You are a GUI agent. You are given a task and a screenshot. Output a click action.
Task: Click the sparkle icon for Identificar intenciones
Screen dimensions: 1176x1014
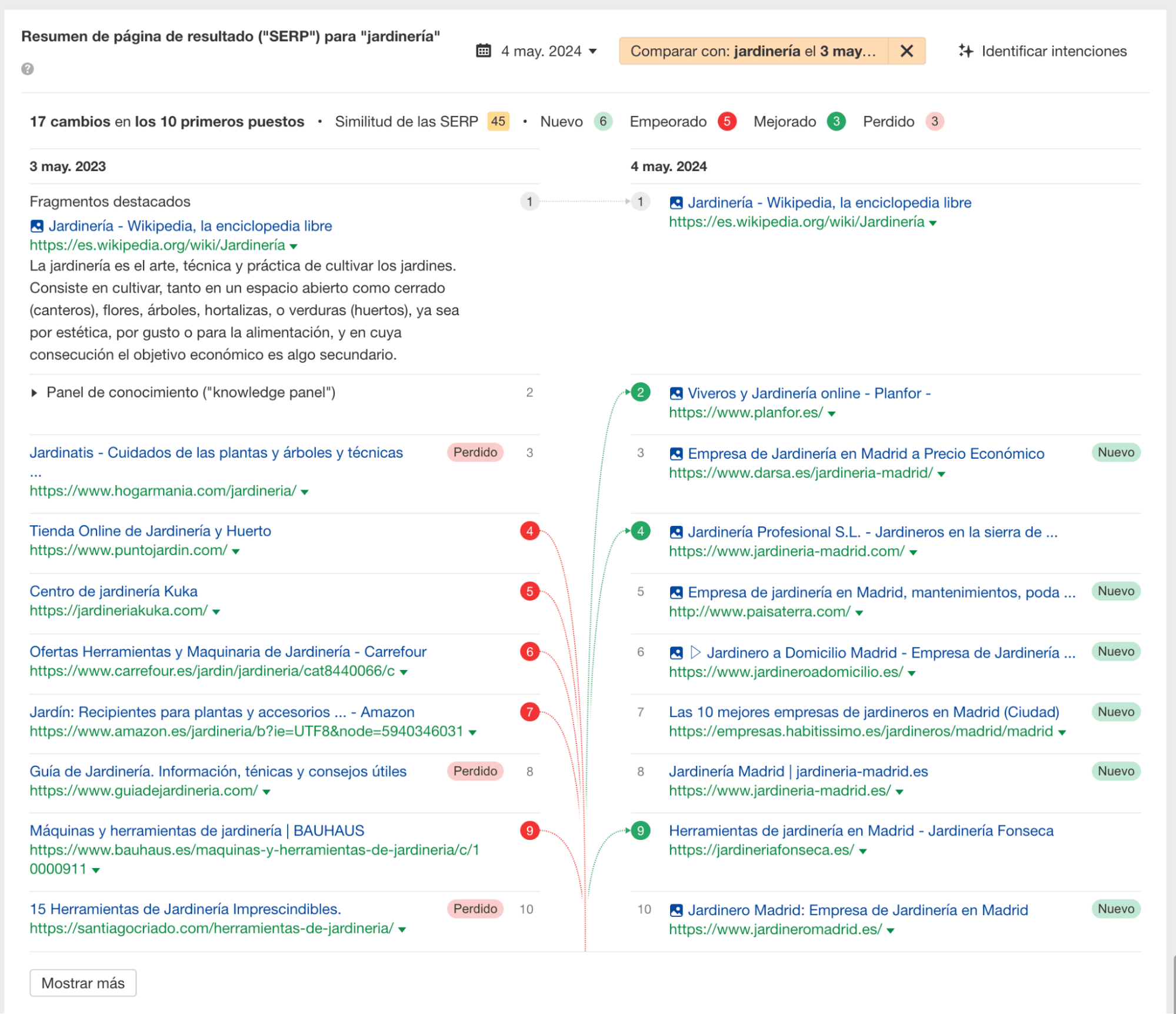[x=965, y=51]
